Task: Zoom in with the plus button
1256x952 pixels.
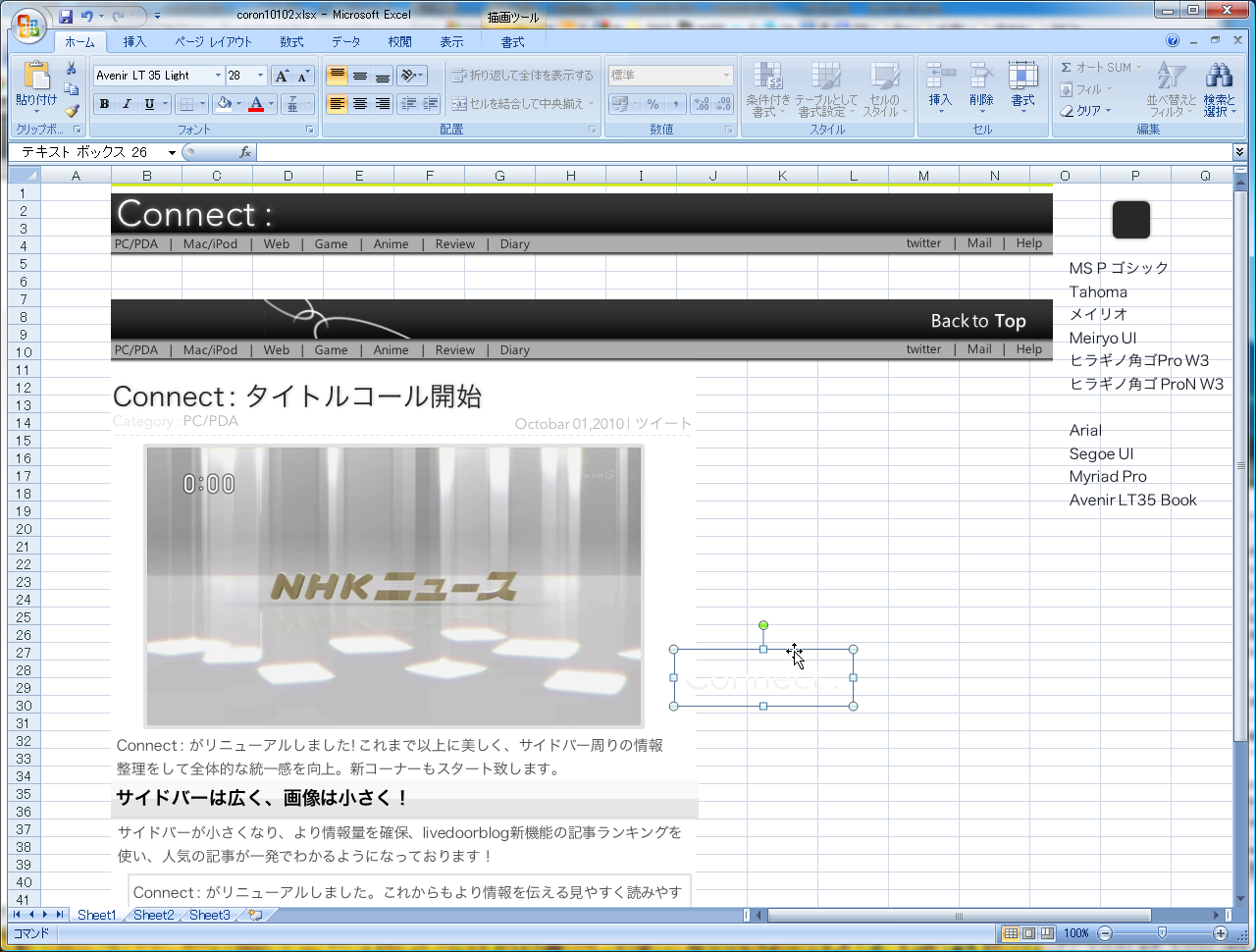Action: 1221,933
